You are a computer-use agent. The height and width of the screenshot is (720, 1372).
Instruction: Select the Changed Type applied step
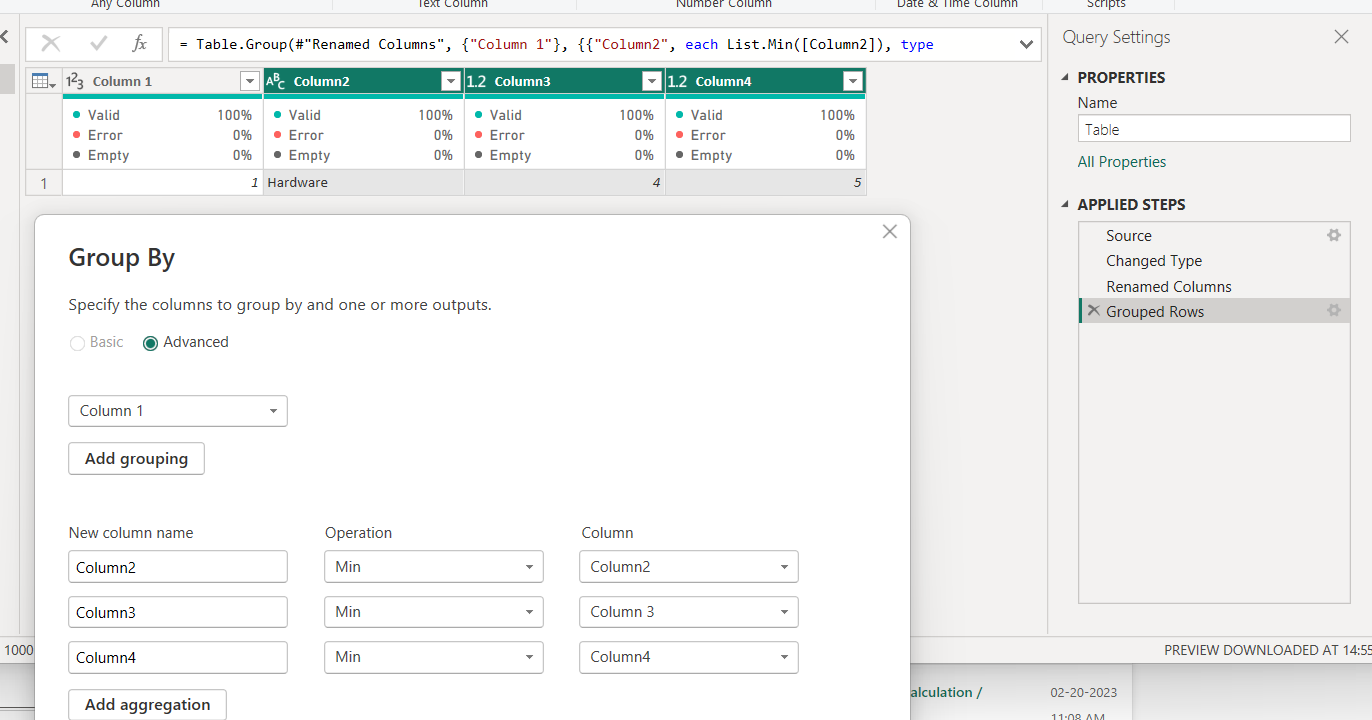click(x=1214, y=261)
